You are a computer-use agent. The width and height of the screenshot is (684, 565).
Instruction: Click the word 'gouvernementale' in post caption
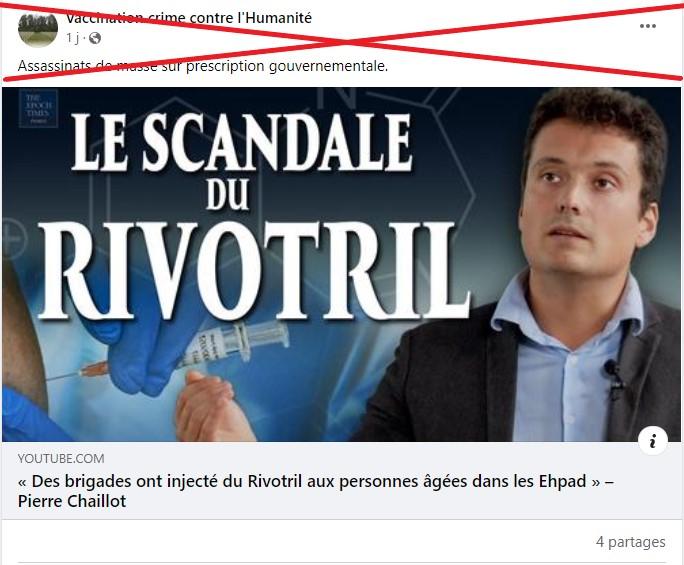click(x=328, y=66)
